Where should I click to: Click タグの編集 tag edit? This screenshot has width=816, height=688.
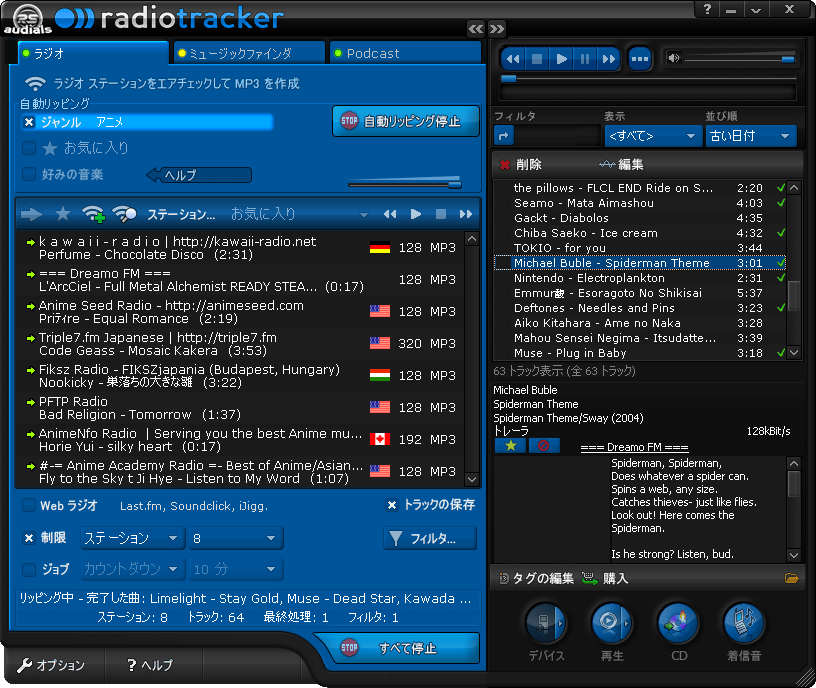pyautogui.click(x=536, y=578)
